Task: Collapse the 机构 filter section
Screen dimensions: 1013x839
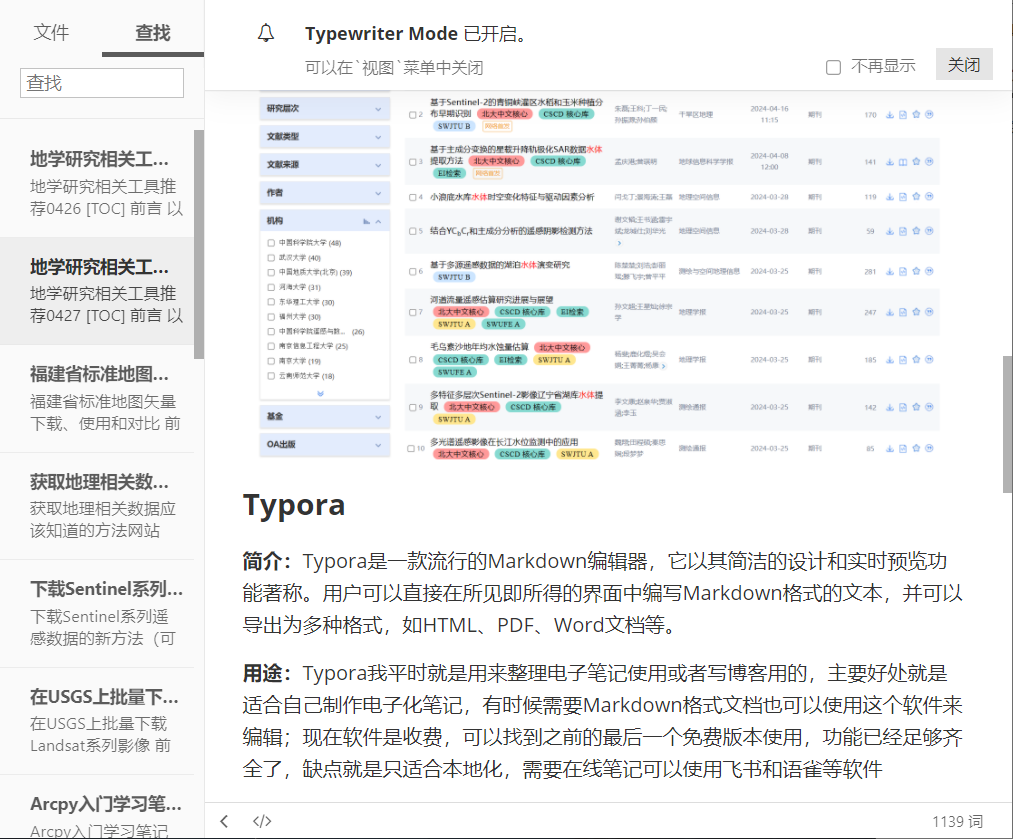Action: coord(379,221)
